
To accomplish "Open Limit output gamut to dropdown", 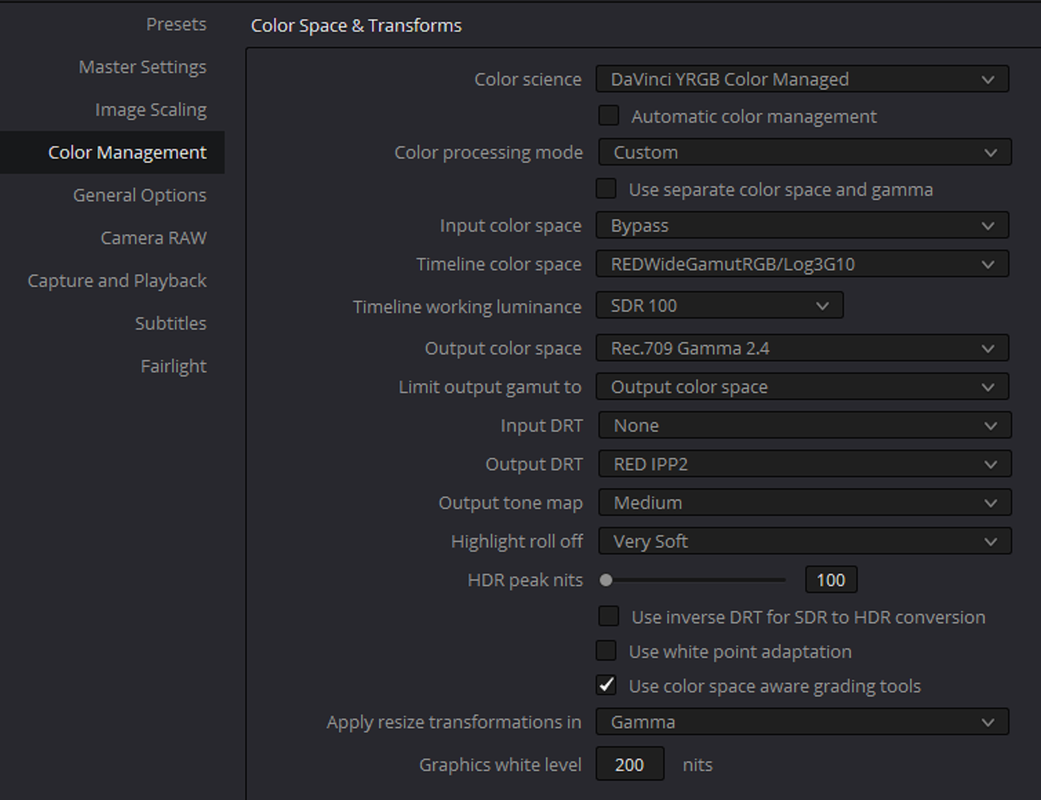I will pyautogui.click(x=802, y=386).
